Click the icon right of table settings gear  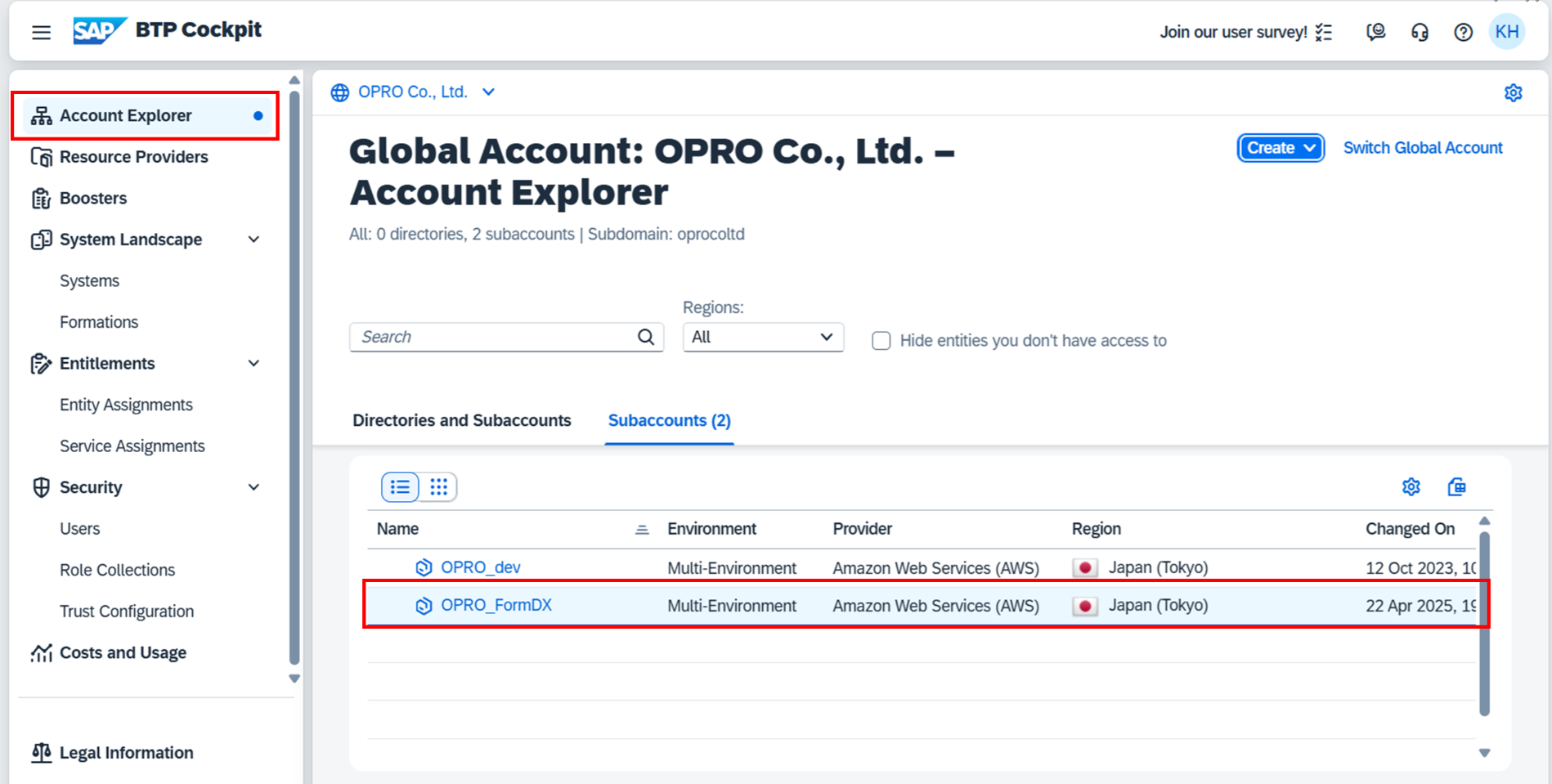[1456, 487]
